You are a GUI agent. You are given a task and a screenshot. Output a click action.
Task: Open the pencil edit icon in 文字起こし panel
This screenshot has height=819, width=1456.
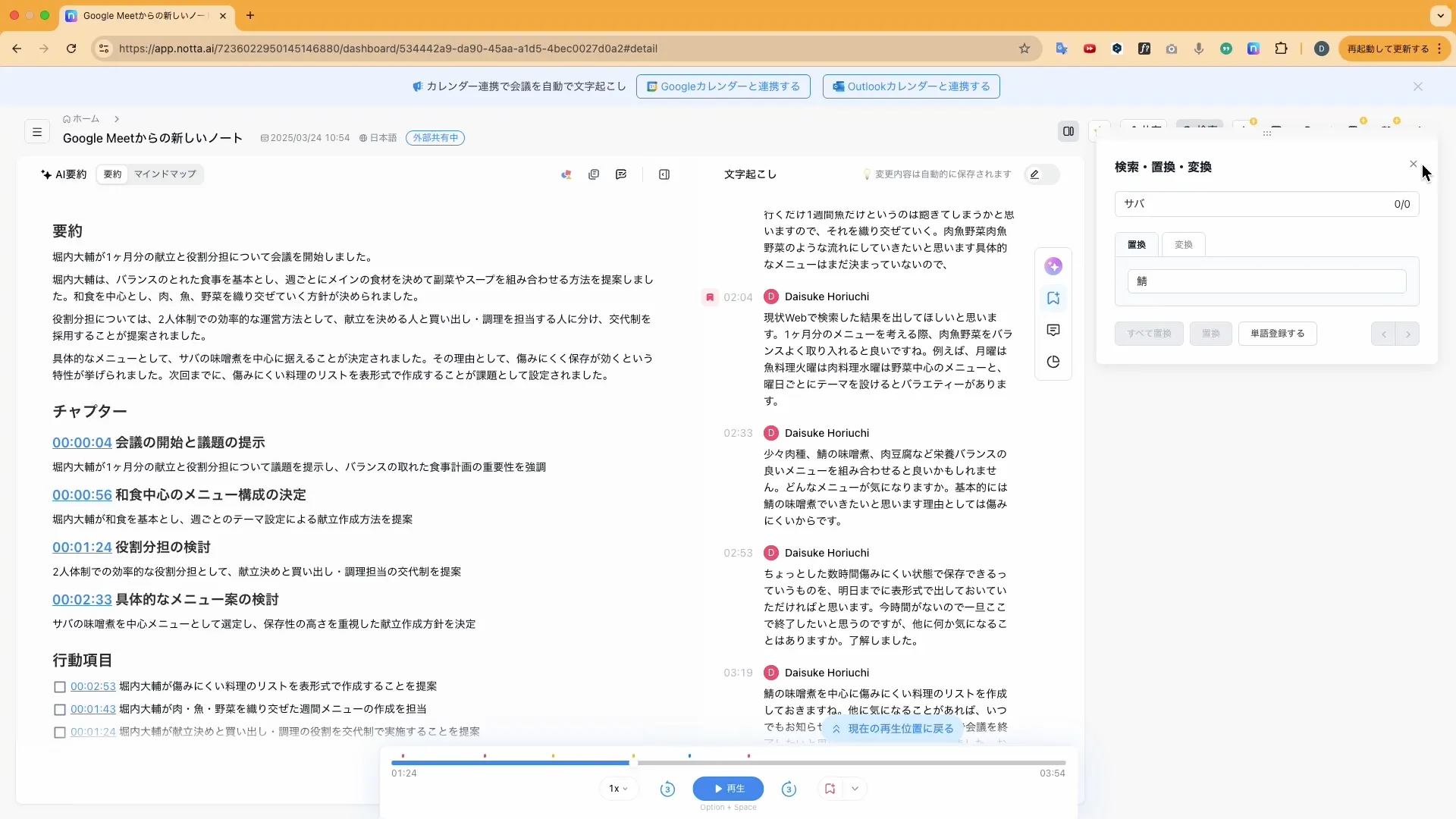click(1035, 174)
